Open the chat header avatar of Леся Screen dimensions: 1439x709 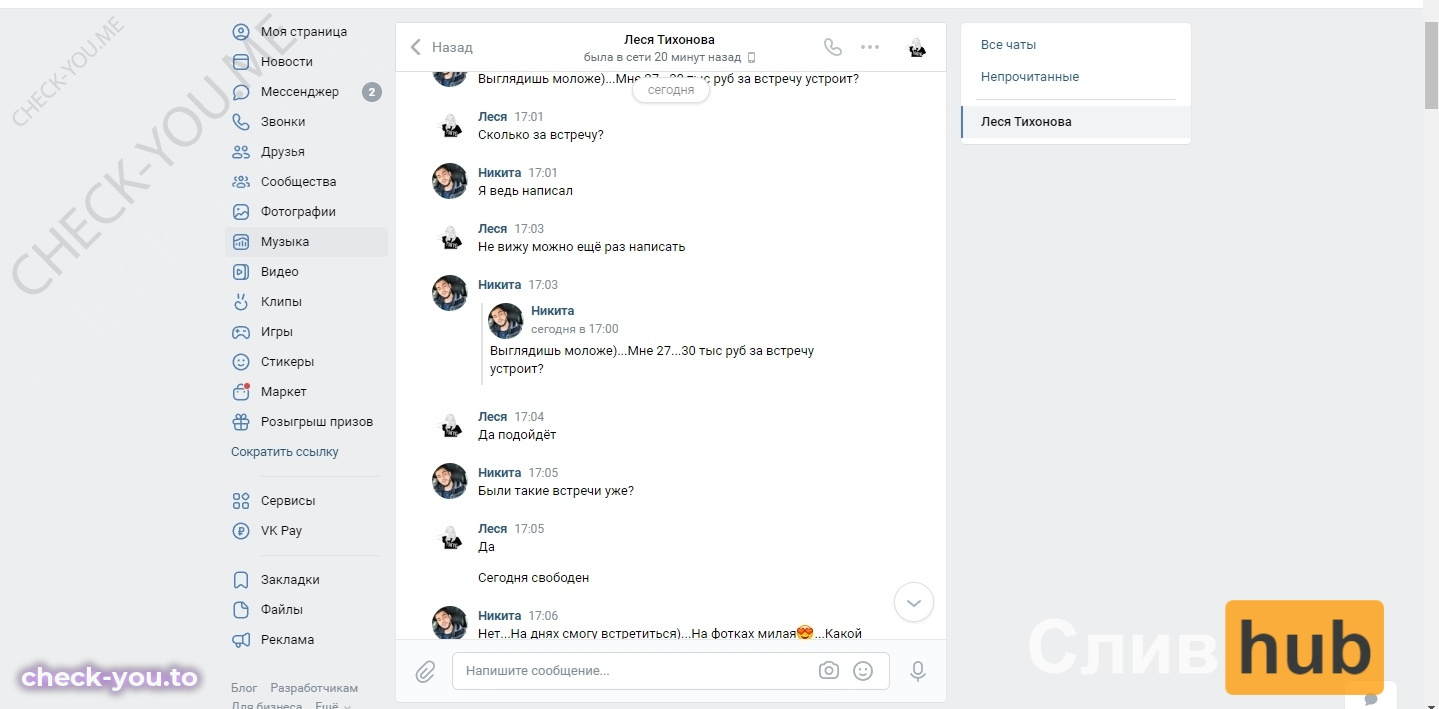point(916,47)
